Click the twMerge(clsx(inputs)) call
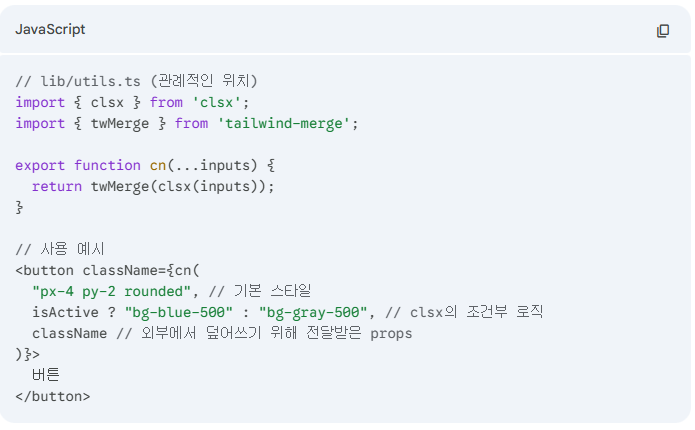The width and height of the screenshot is (695, 430). 180,186
